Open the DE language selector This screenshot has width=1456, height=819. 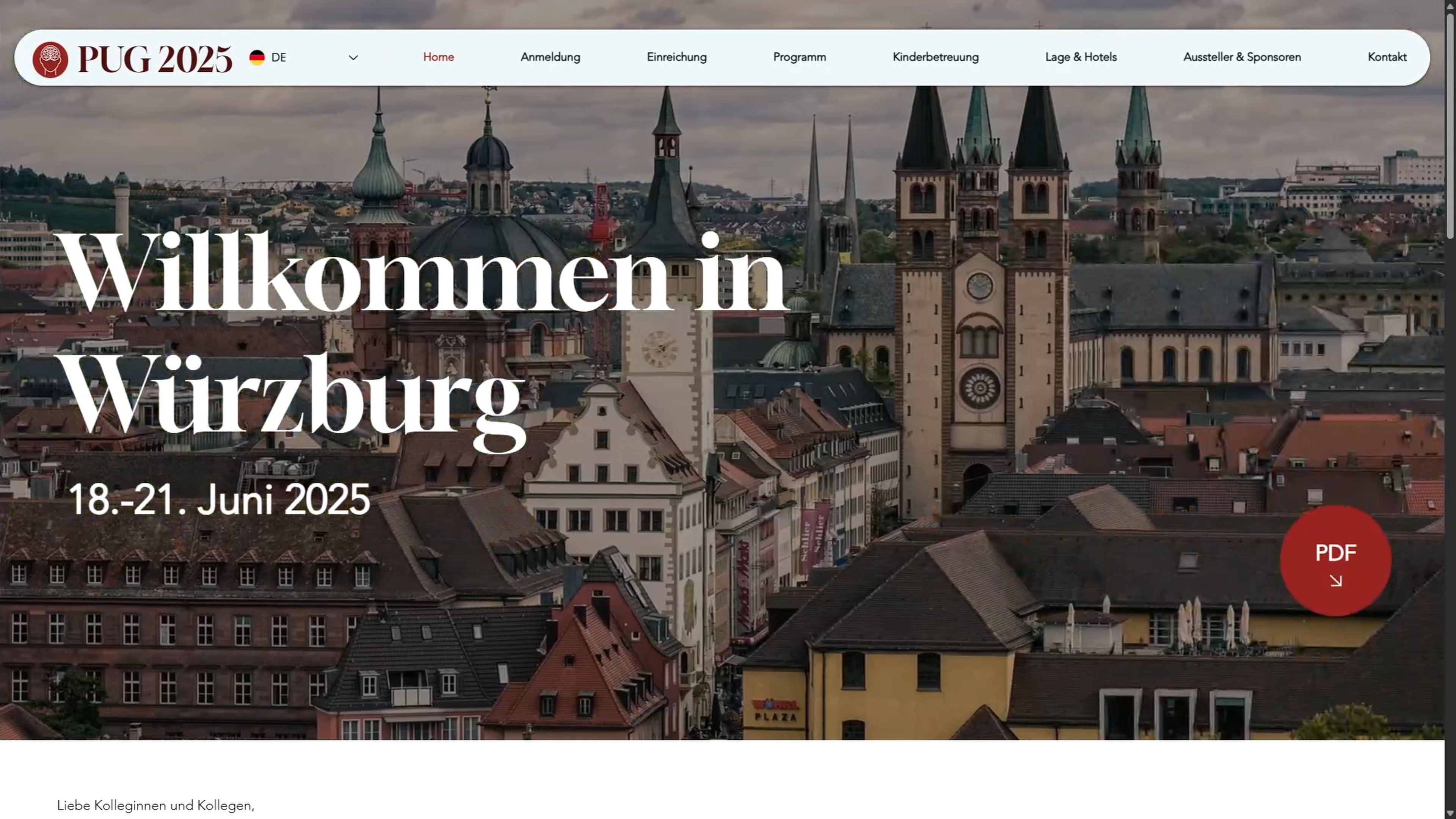click(x=279, y=58)
